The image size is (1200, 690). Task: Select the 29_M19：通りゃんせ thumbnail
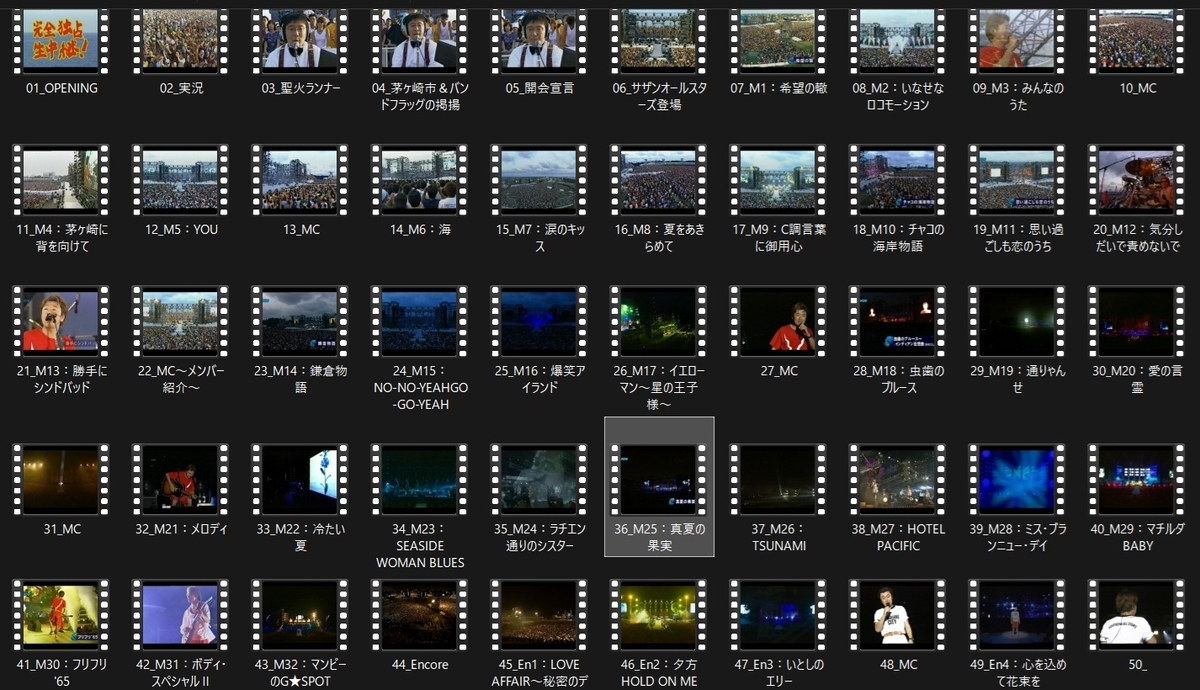coord(1018,321)
